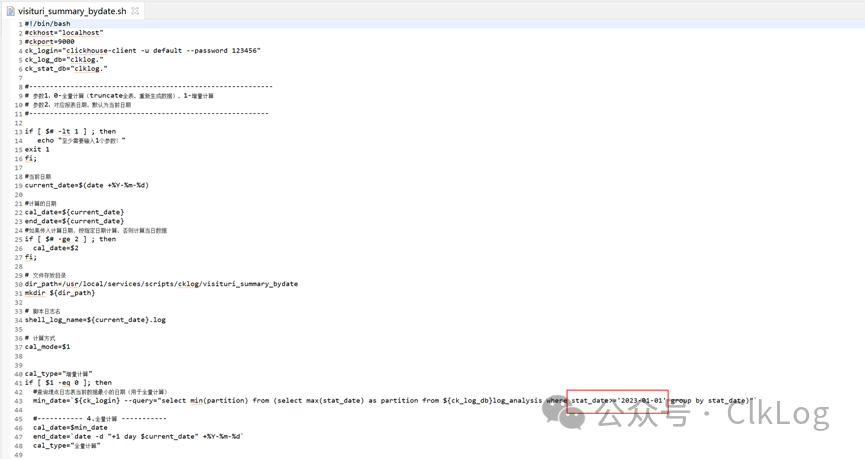Click the line cal_date=${current_date}

(74, 212)
